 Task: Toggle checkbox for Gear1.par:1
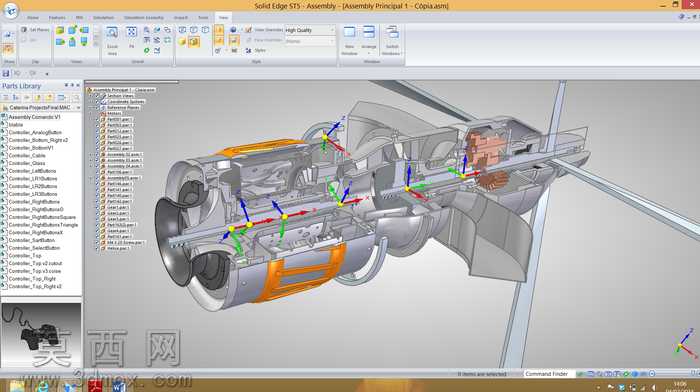click(98, 207)
